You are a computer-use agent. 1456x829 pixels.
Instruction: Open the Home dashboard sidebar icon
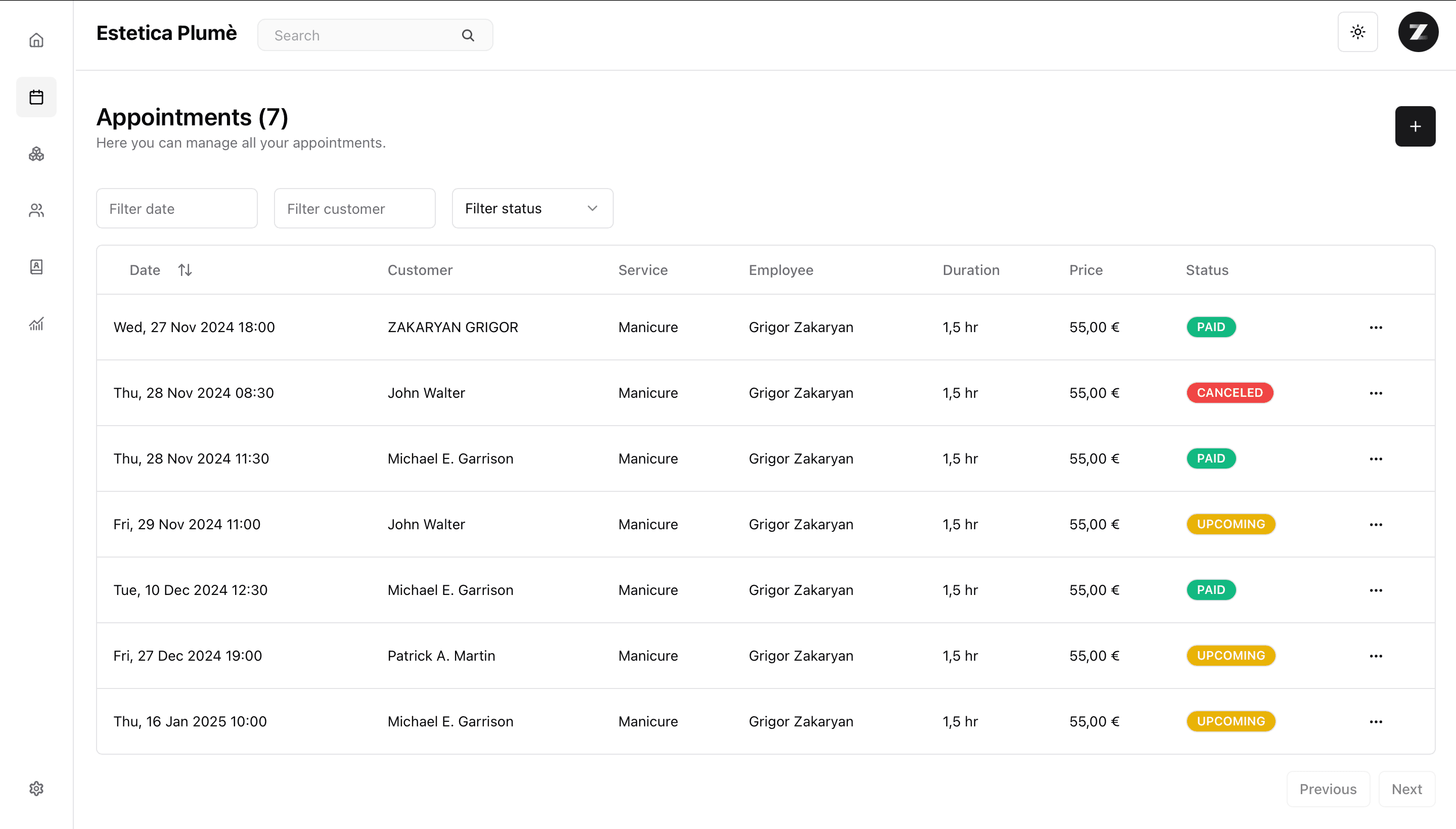[x=36, y=40]
